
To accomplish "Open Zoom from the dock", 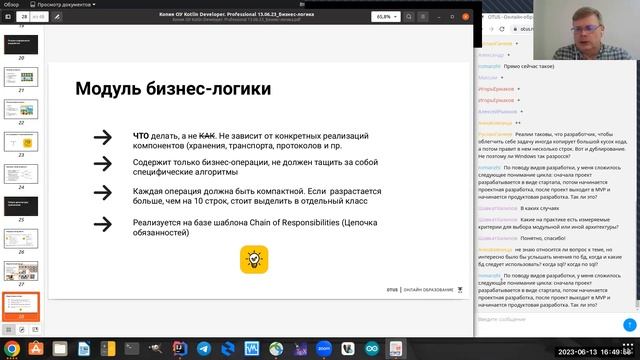I will pyautogui.click(x=324, y=349).
